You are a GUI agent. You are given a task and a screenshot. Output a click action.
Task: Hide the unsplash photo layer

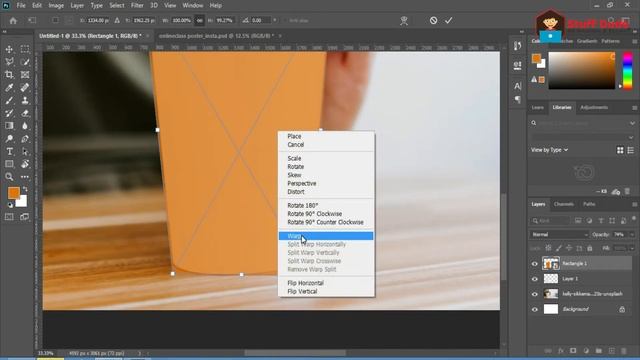[x=535, y=294]
